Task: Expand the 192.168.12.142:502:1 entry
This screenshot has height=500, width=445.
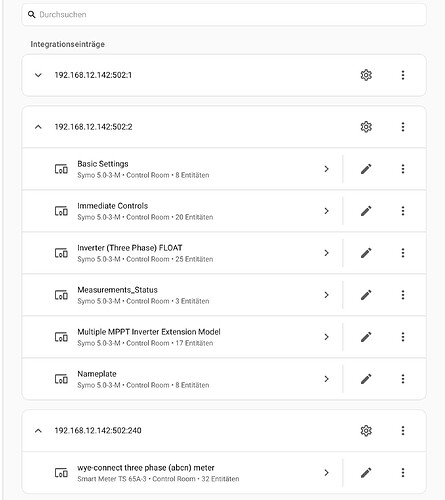Action: point(38,75)
